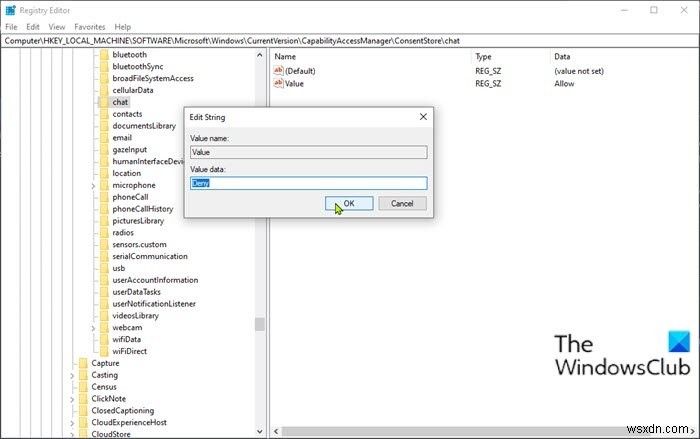Open the File menu
The height and width of the screenshot is (439, 700).
click(x=11, y=27)
